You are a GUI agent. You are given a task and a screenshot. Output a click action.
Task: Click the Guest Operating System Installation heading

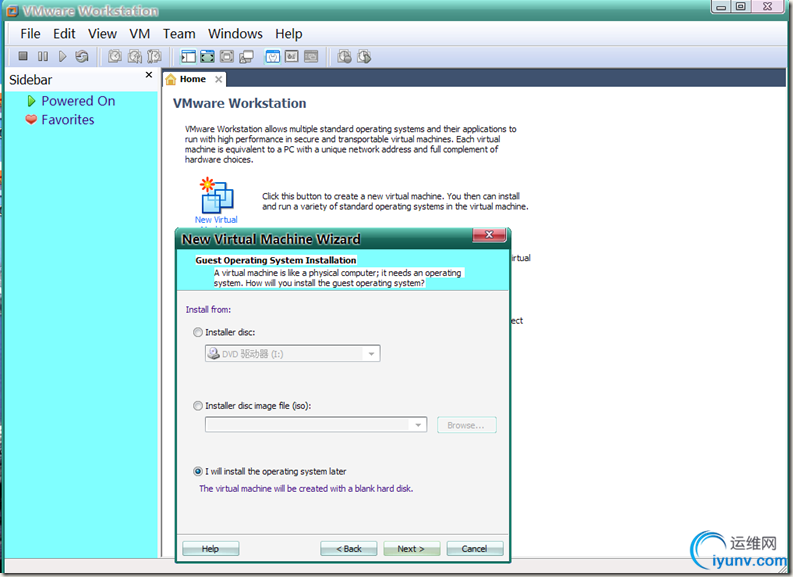276,260
